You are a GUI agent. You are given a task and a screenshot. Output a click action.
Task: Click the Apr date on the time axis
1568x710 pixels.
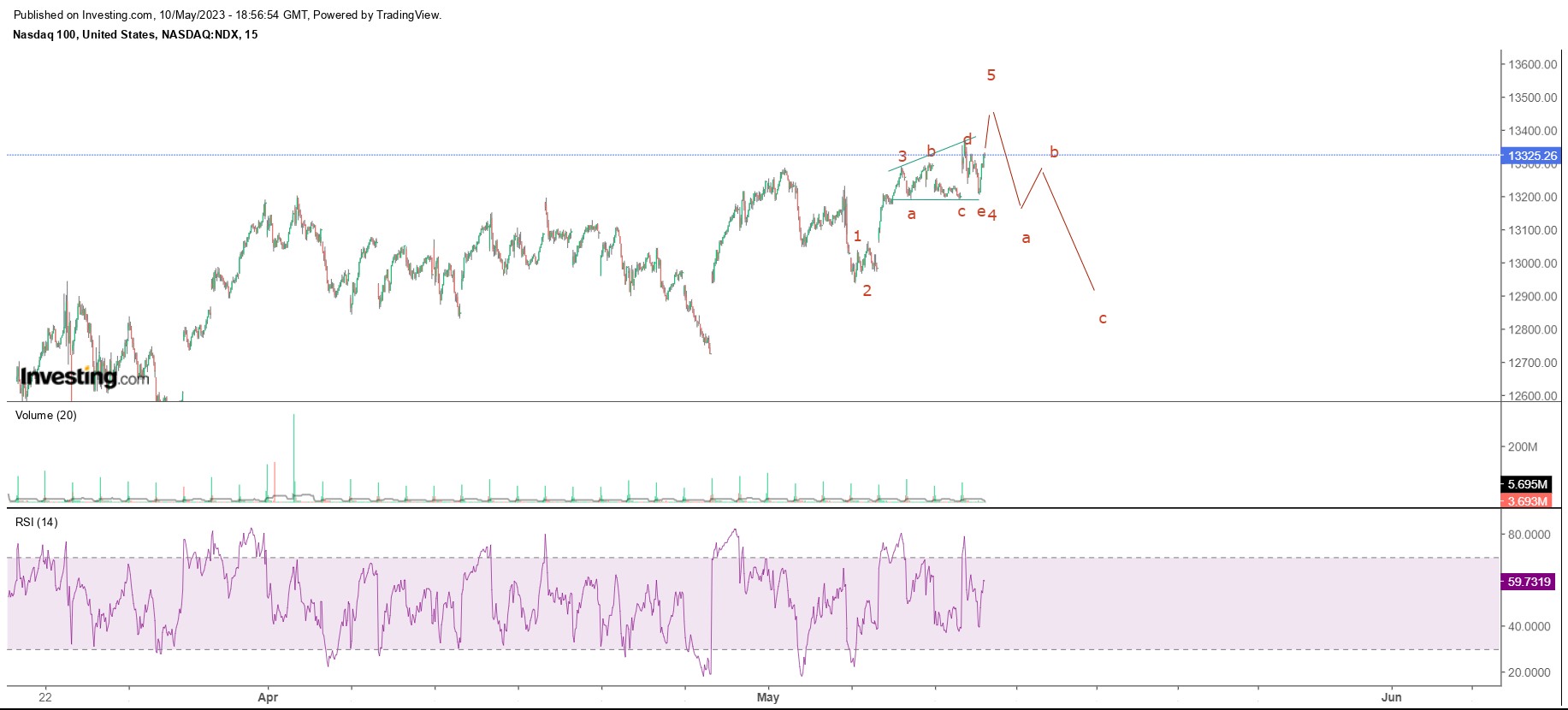click(268, 697)
